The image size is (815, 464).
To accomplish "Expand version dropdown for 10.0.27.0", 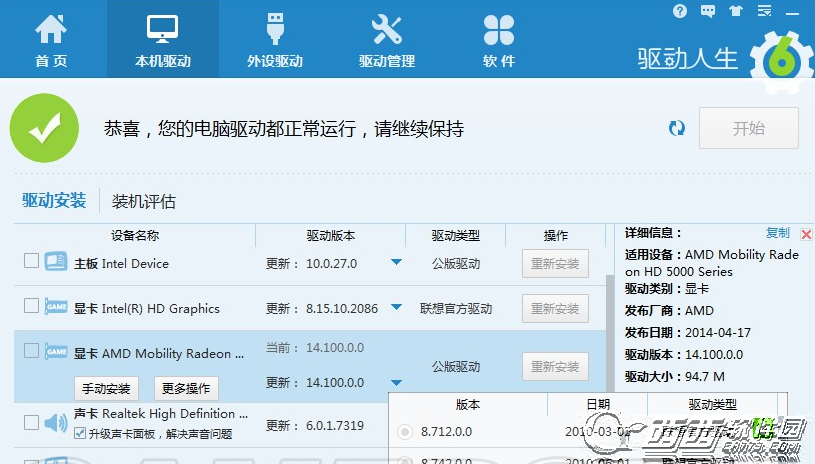I will (396, 262).
